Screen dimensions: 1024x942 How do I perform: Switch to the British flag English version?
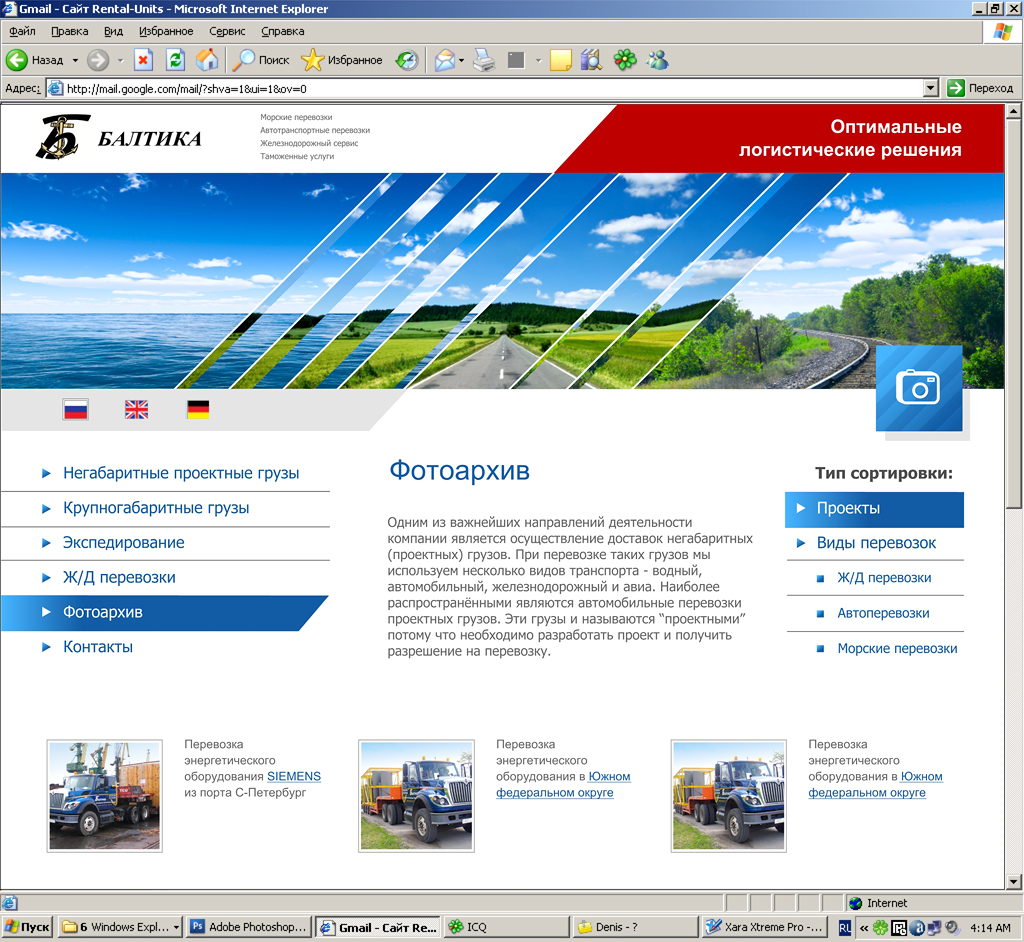pyautogui.click(x=136, y=409)
